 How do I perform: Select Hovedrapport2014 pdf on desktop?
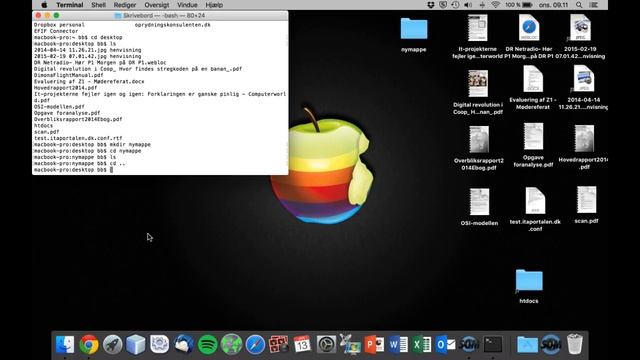click(x=584, y=147)
